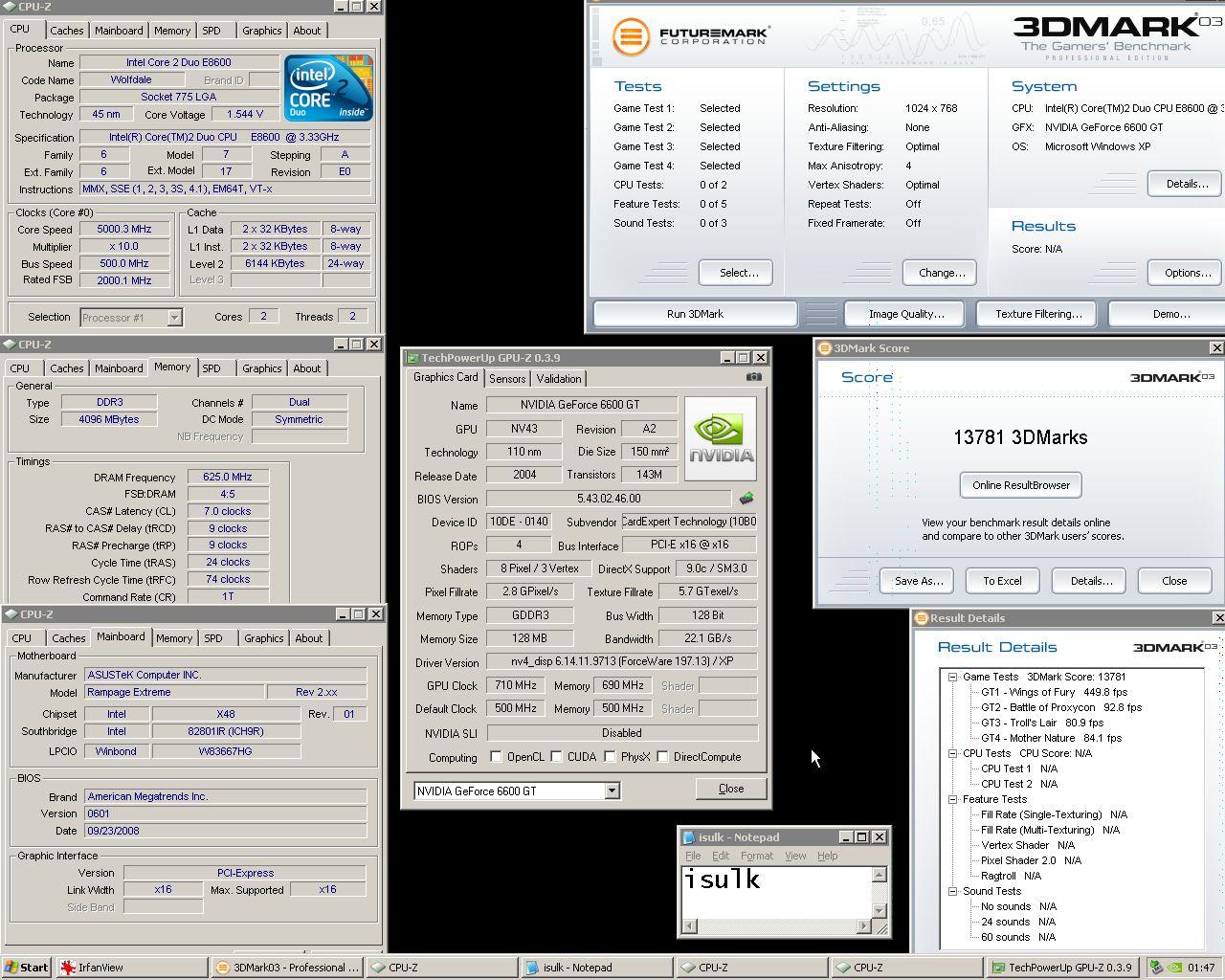Enable the DirectCompute checkbox
Image resolution: width=1225 pixels, height=980 pixels.
662,757
